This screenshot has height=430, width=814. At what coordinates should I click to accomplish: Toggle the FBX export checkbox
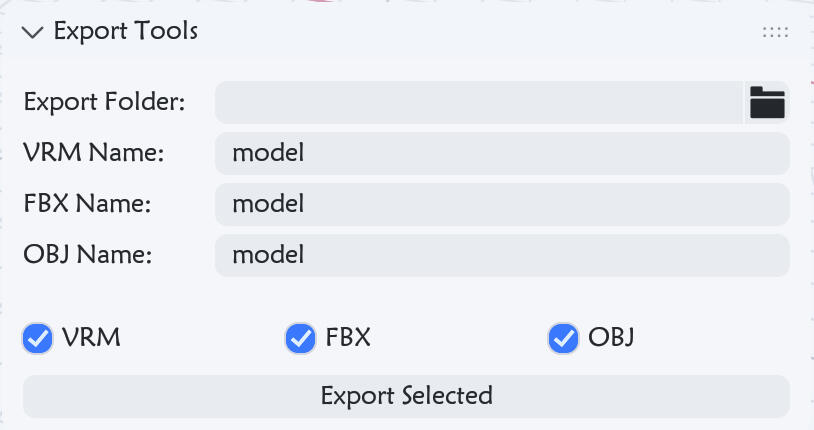point(300,339)
